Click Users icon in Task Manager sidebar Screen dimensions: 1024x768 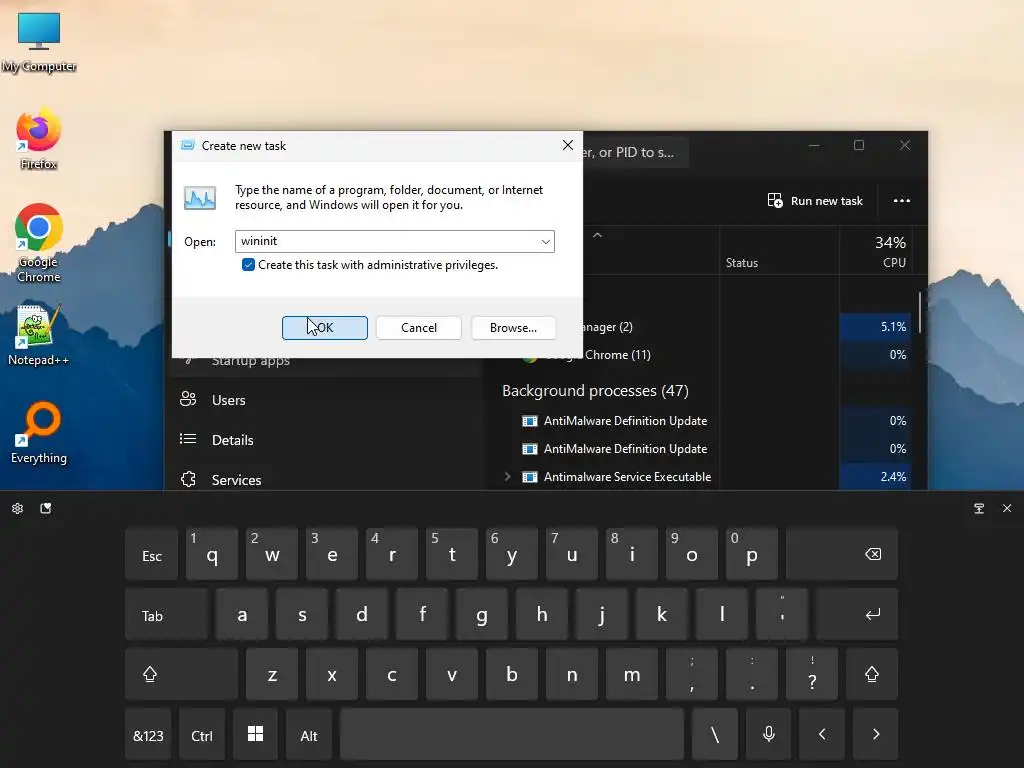click(188, 399)
